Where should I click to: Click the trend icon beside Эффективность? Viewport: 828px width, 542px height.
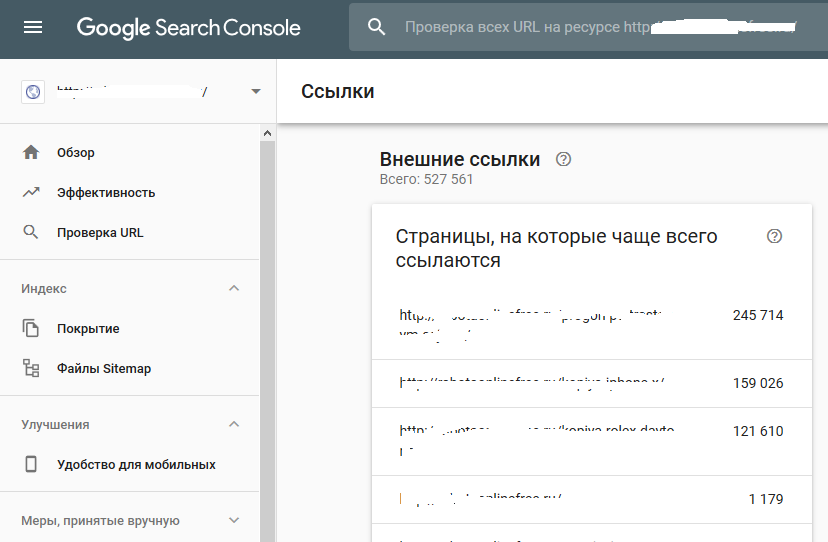tap(31, 193)
